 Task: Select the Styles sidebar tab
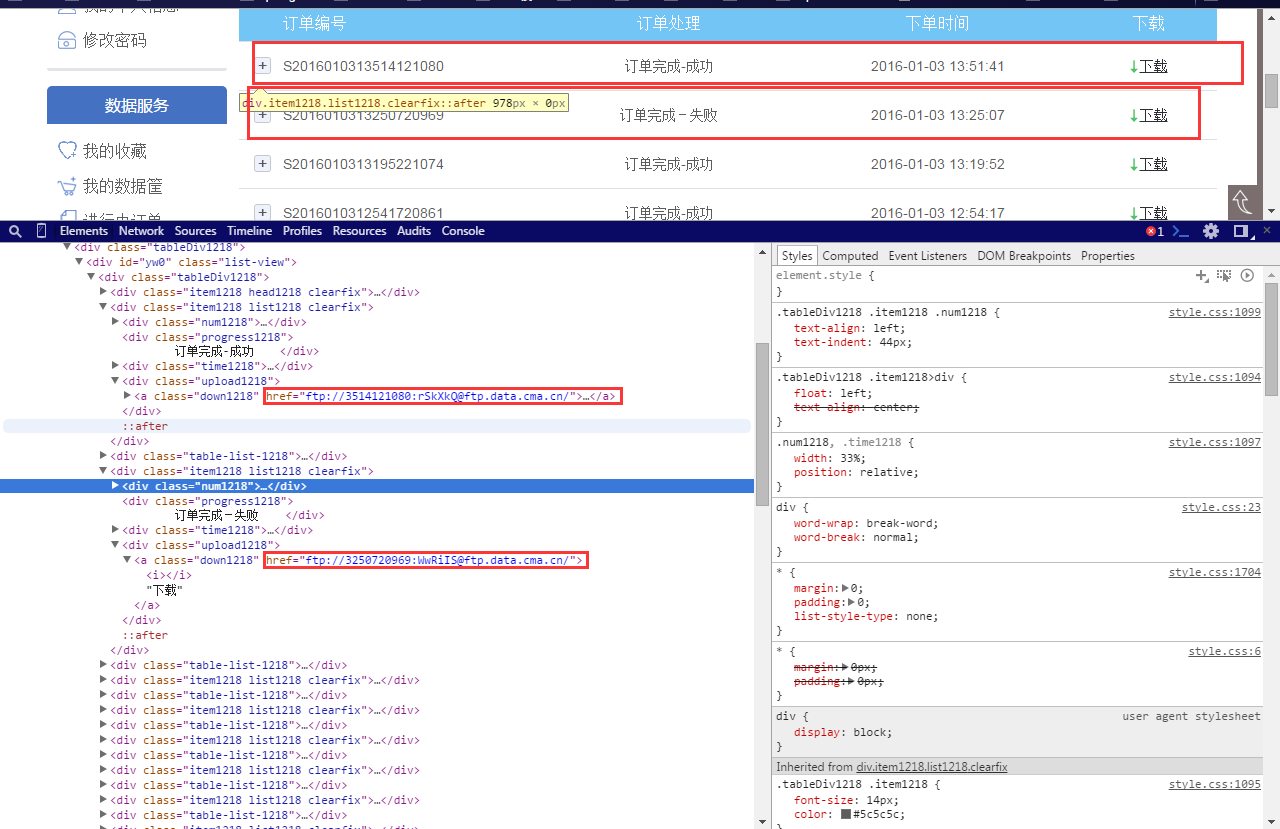(x=797, y=256)
